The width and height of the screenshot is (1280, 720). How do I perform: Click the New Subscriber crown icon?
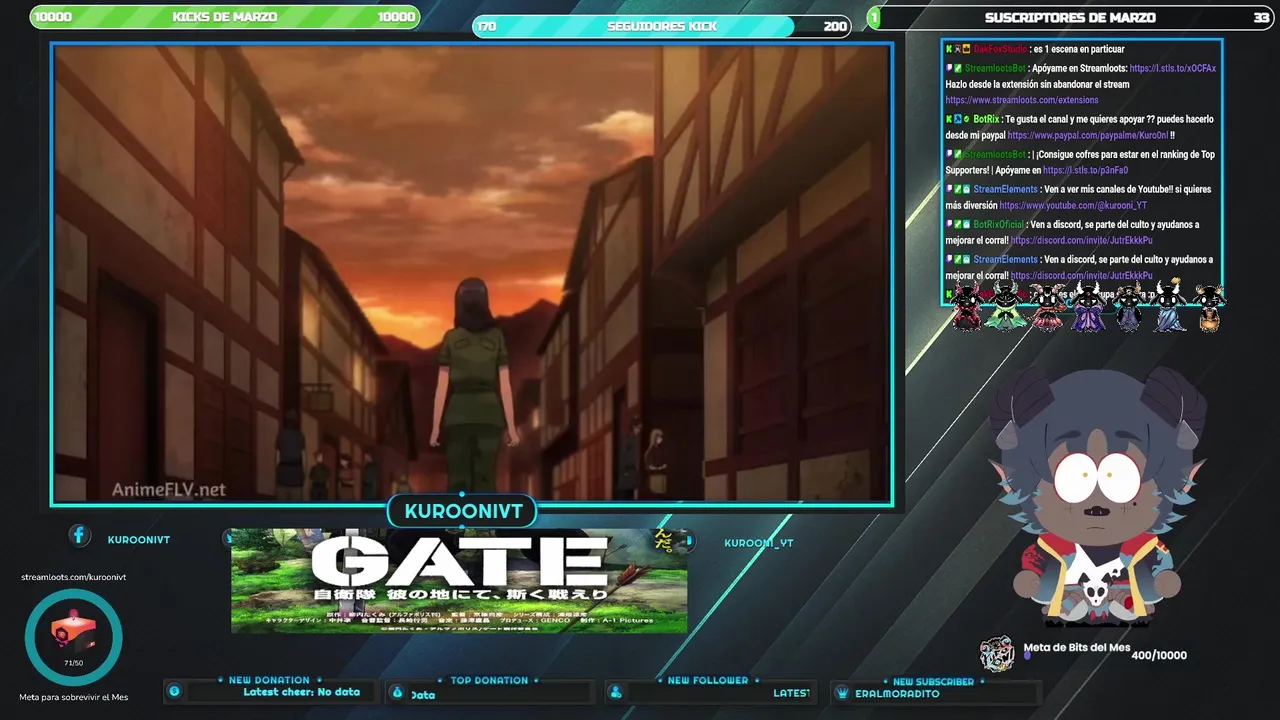843,693
